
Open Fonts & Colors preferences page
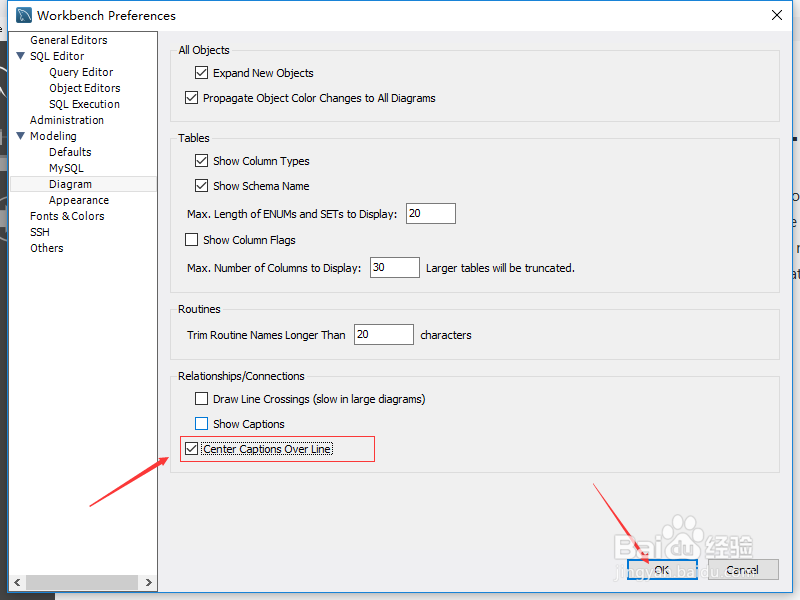[67, 216]
